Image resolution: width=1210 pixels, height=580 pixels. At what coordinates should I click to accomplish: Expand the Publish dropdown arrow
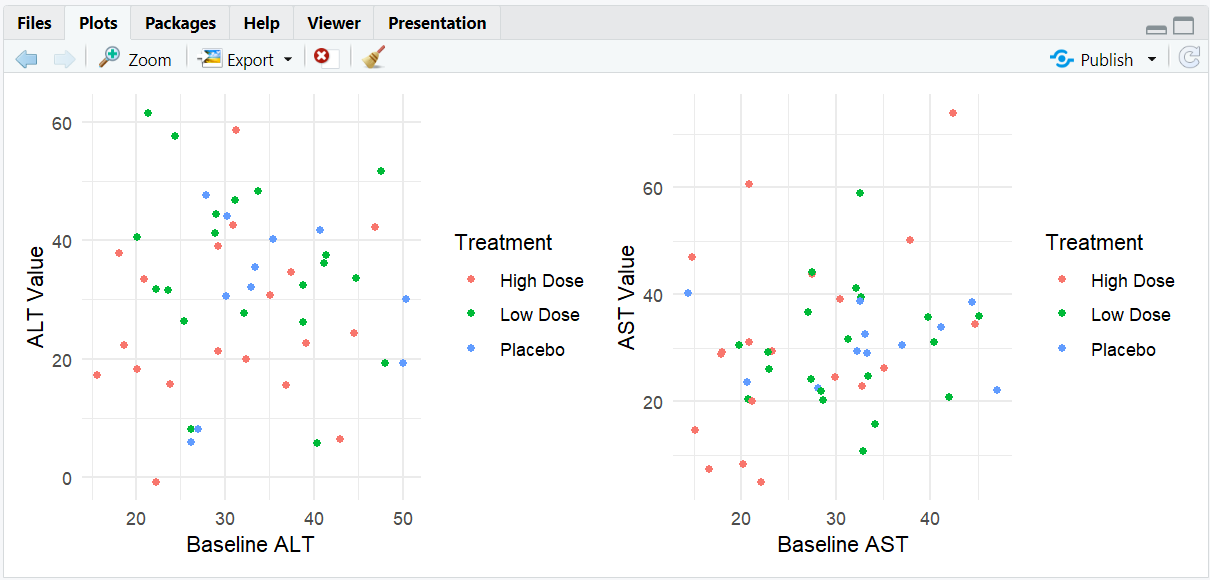(x=1152, y=60)
